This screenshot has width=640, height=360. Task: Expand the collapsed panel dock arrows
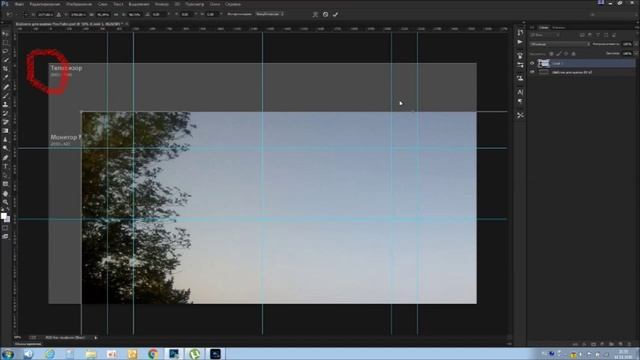pyautogui.click(x=524, y=23)
